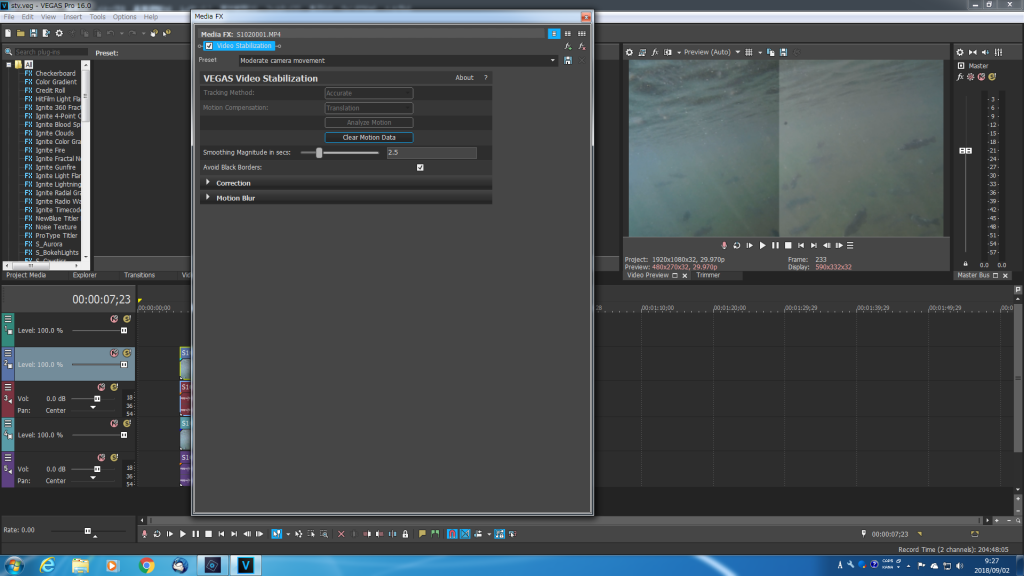Open the Master bus FX icon
1024x576 pixels.
point(961,77)
